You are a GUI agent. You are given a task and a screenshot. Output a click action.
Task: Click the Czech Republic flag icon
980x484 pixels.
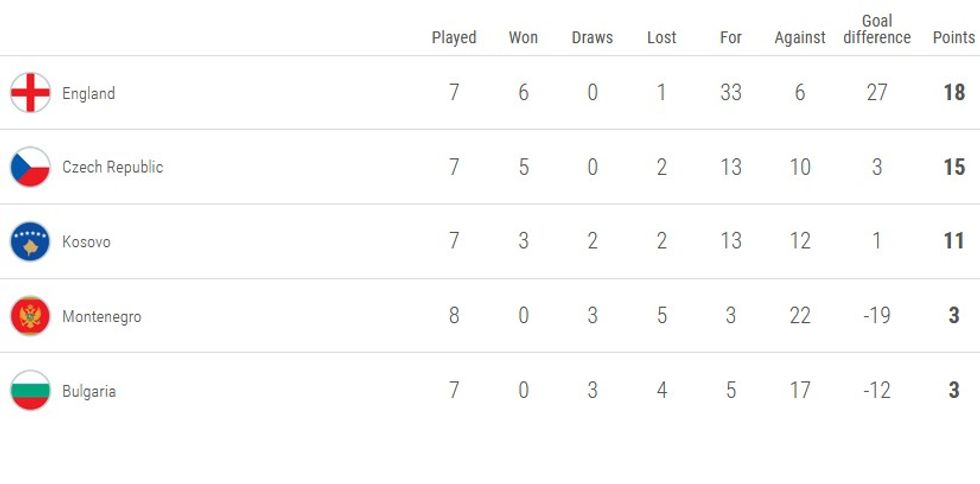coord(30,167)
